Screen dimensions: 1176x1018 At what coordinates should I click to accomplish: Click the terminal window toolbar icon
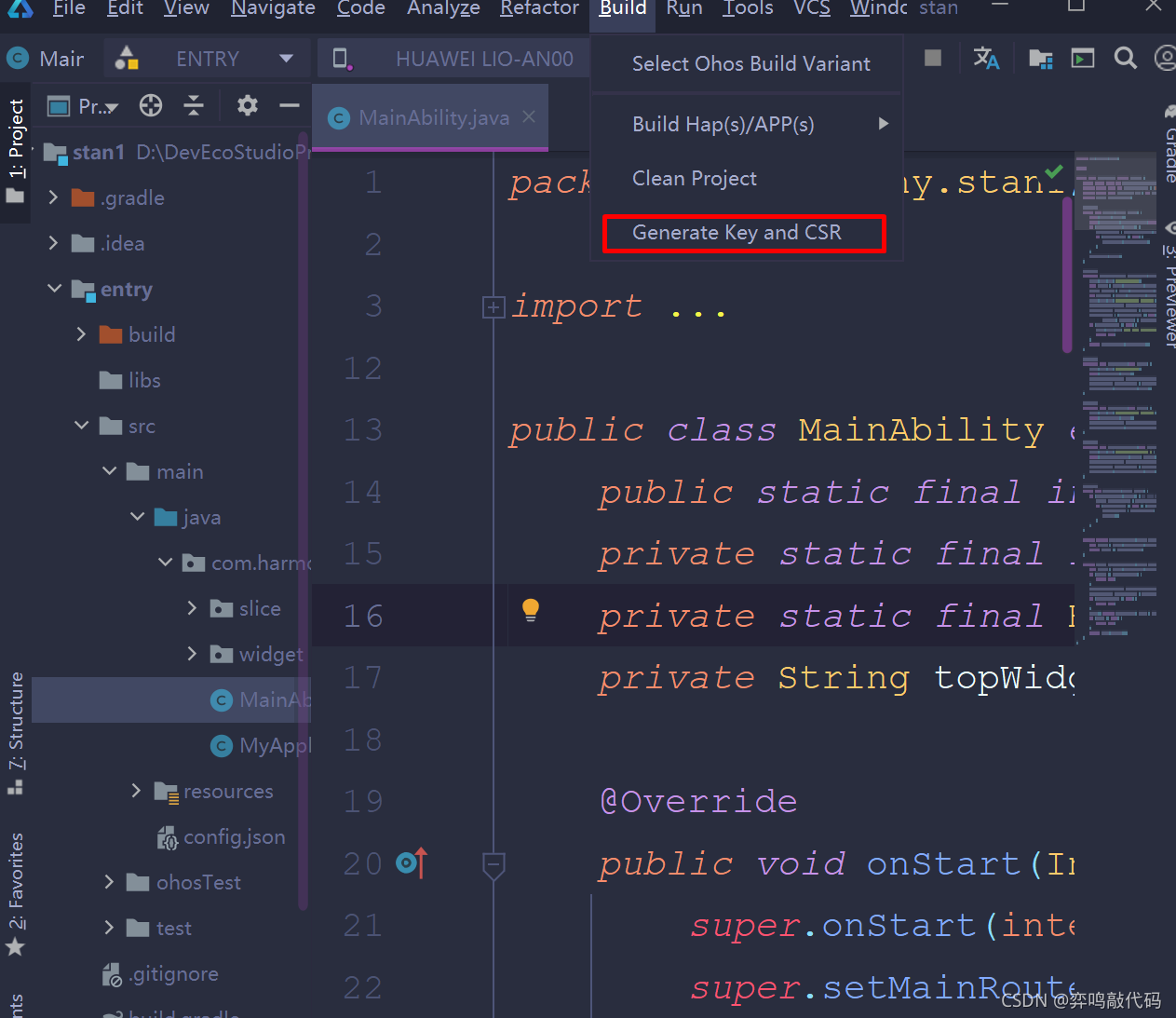tap(1083, 59)
